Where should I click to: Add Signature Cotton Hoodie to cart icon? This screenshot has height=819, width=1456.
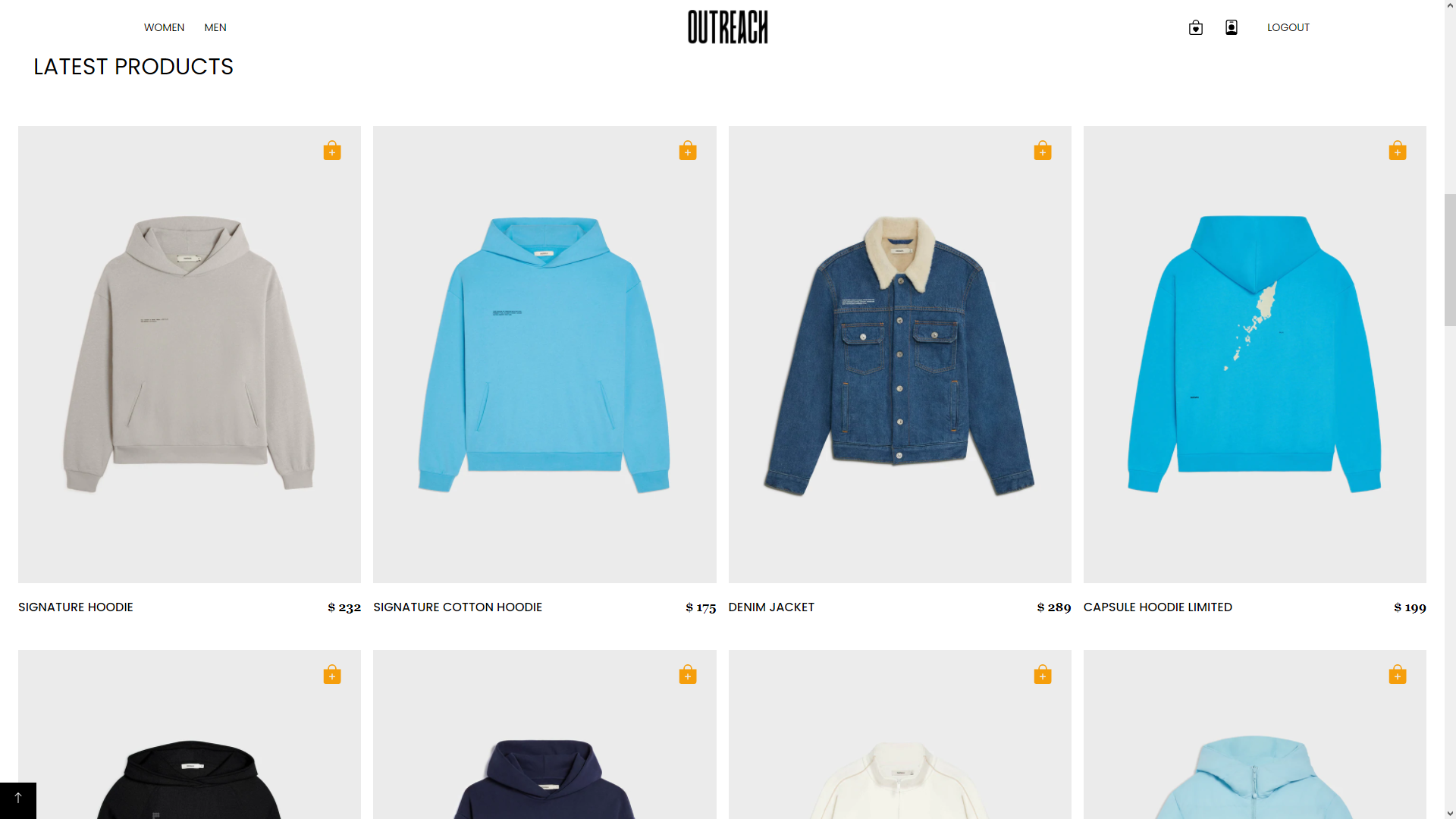688,150
